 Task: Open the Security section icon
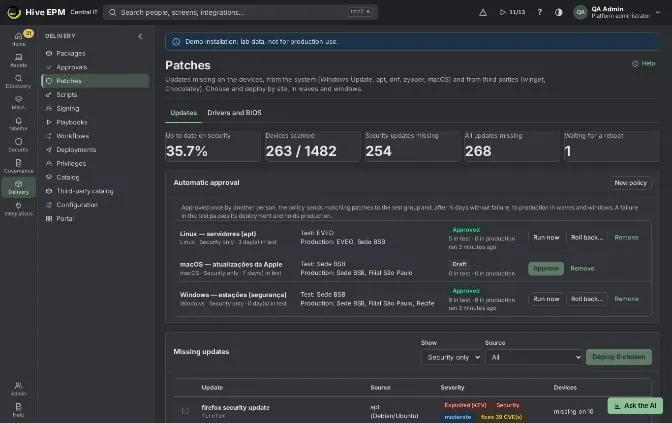pos(18,145)
